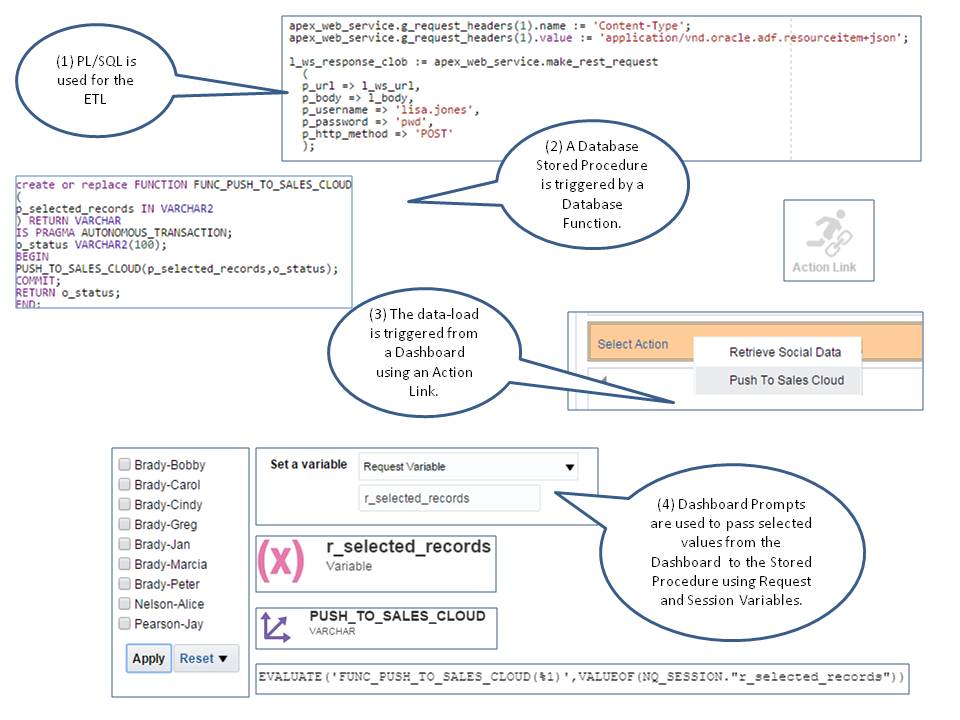This screenshot has width=960, height=720.
Task: Select the Brady-Marcia checkbox
Action: (x=125, y=564)
